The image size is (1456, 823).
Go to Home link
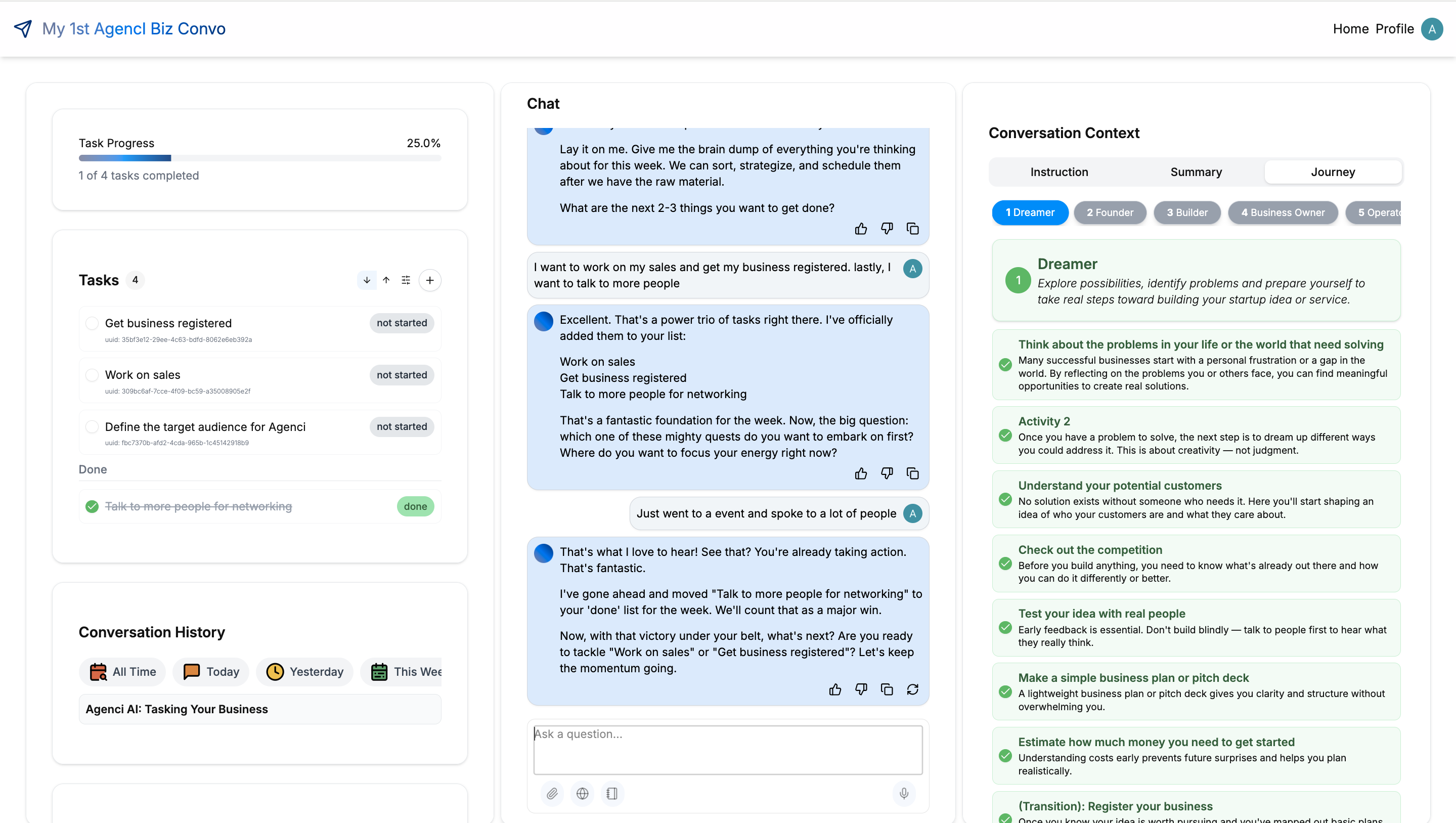pos(1350,29)
